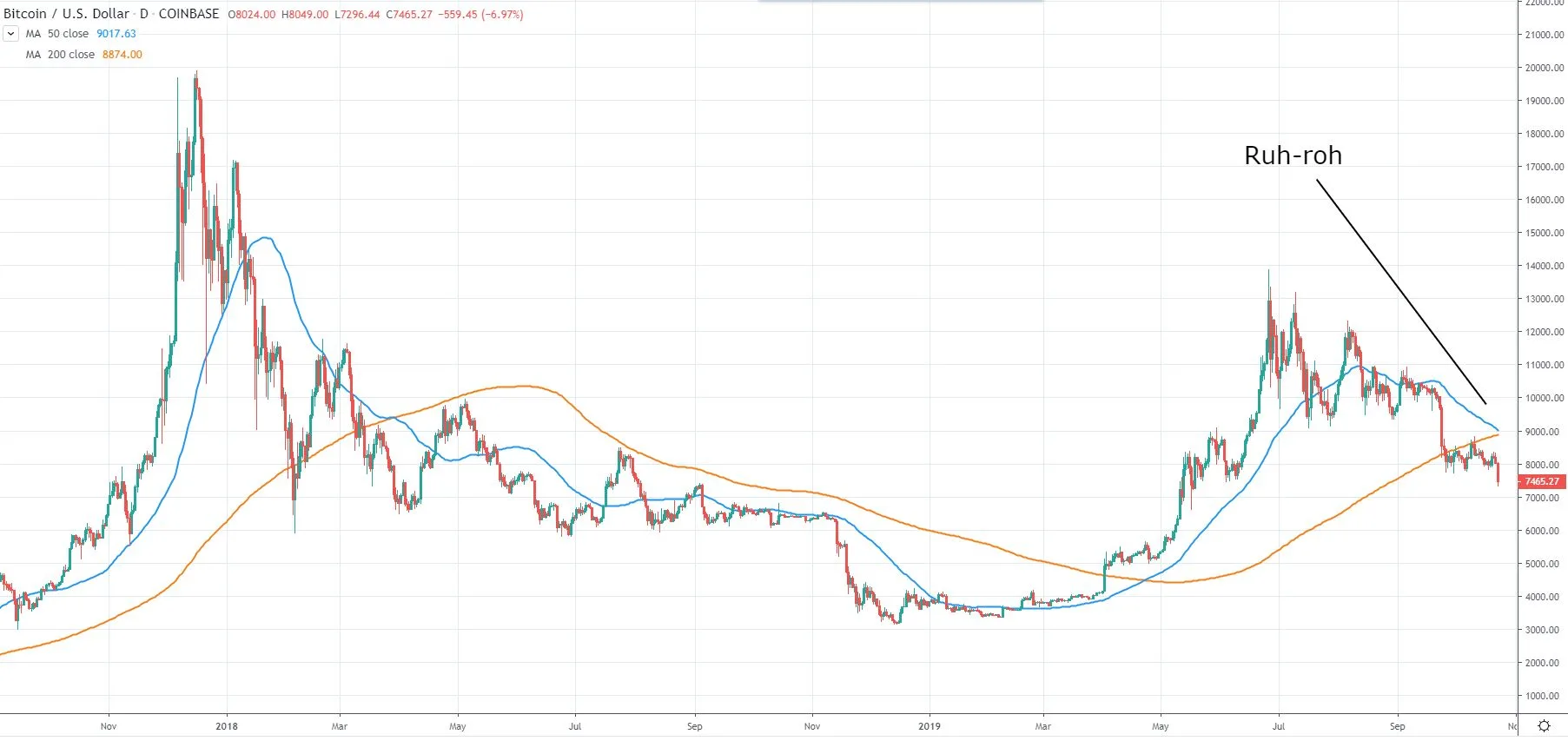The height and width of the screenshot is (741, 1568).
Task: Click the 2018 label on time axis
Action: pos(226,726)
